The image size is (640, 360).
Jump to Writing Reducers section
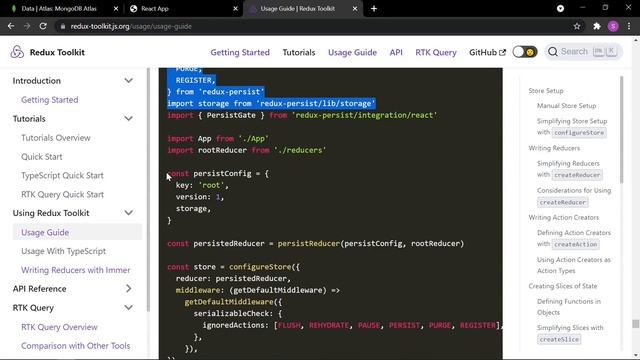coord(554,148)
